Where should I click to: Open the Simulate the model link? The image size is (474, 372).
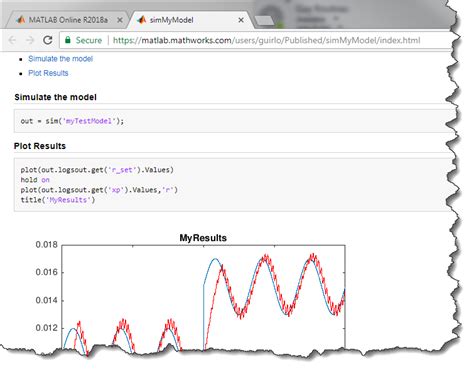60,59
